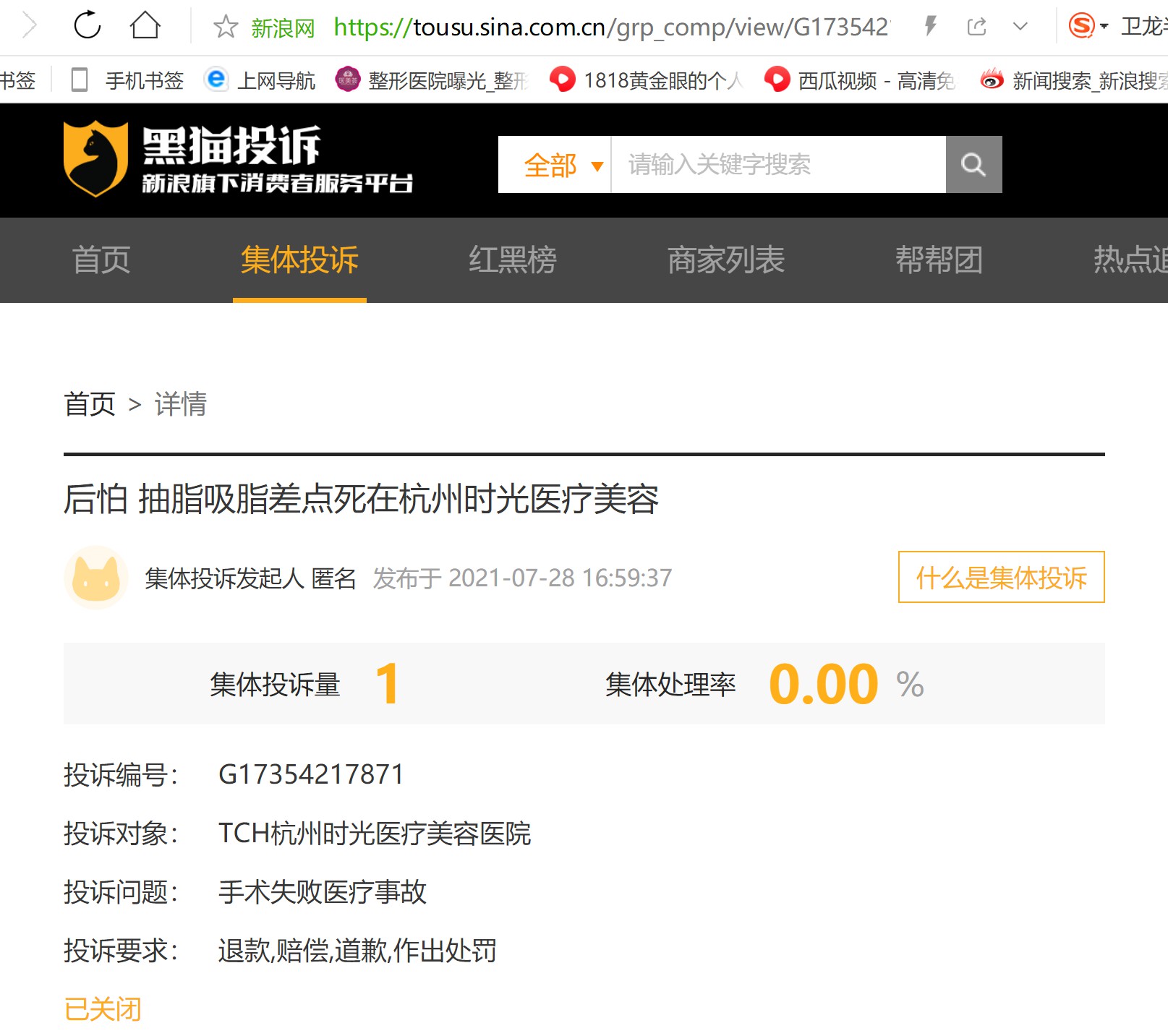The height and width of the screenshot is (1036, 1168).
Task: Reload the page with the refresh icon
Action: pos(88,25)
